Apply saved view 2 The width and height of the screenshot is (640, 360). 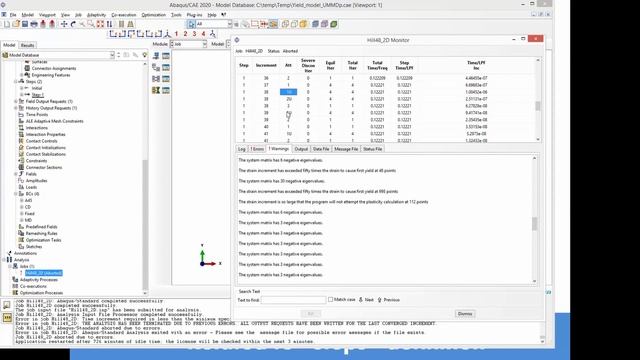coord(185,34)
